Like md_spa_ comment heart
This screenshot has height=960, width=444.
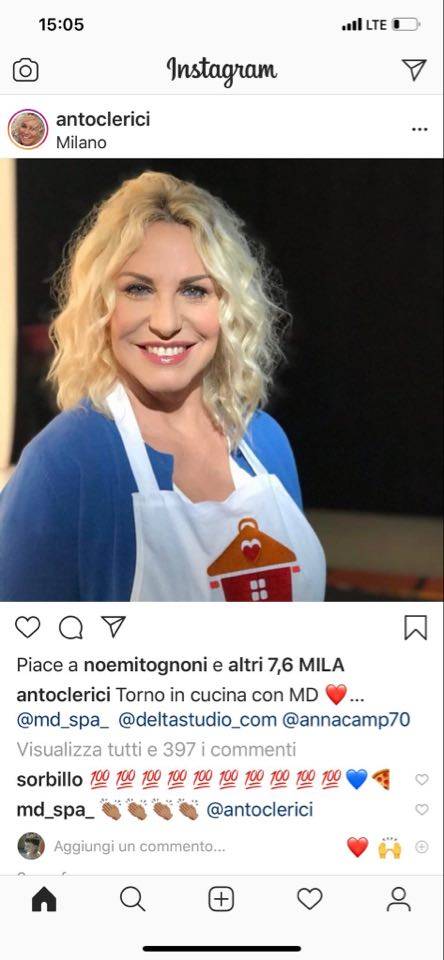coord(422,809)
